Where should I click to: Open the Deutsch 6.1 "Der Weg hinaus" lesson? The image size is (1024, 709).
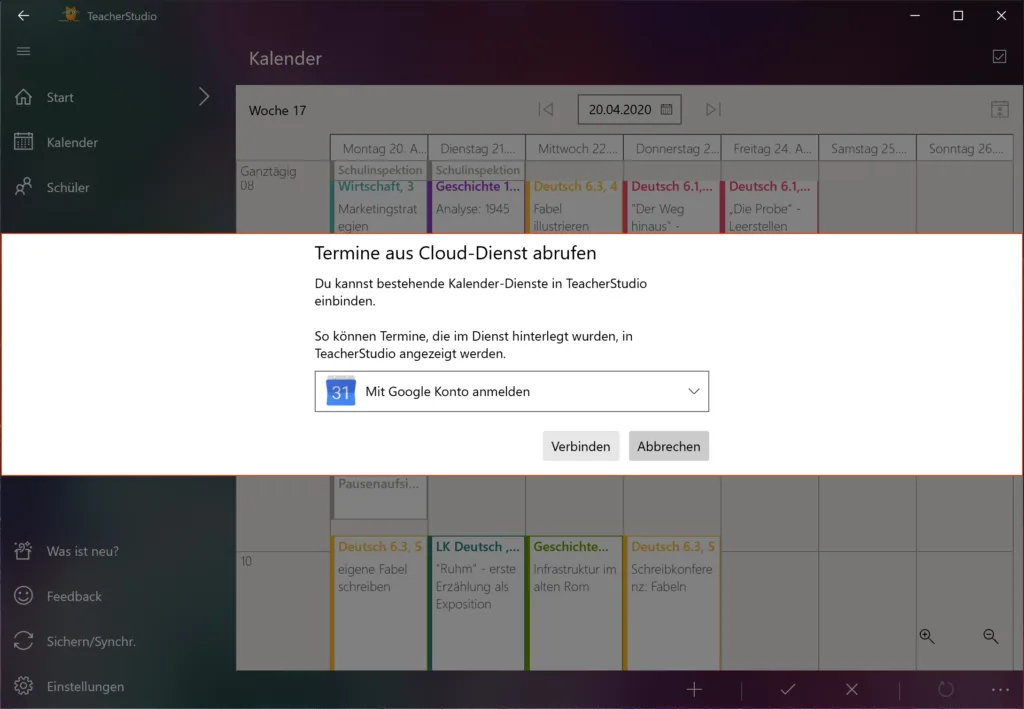click(x=672, y=206)
